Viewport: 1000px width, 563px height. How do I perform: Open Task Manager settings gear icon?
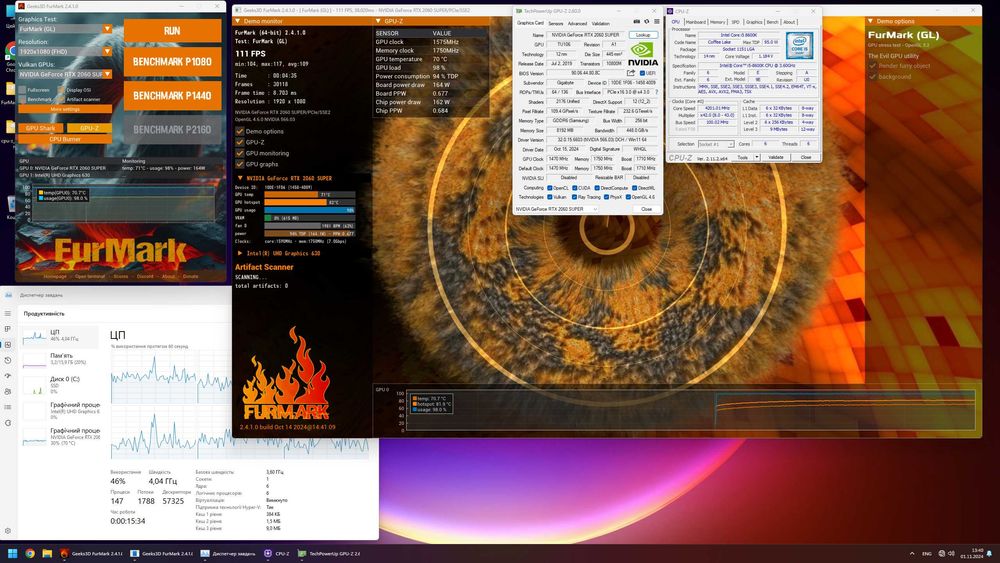[8, 530]
